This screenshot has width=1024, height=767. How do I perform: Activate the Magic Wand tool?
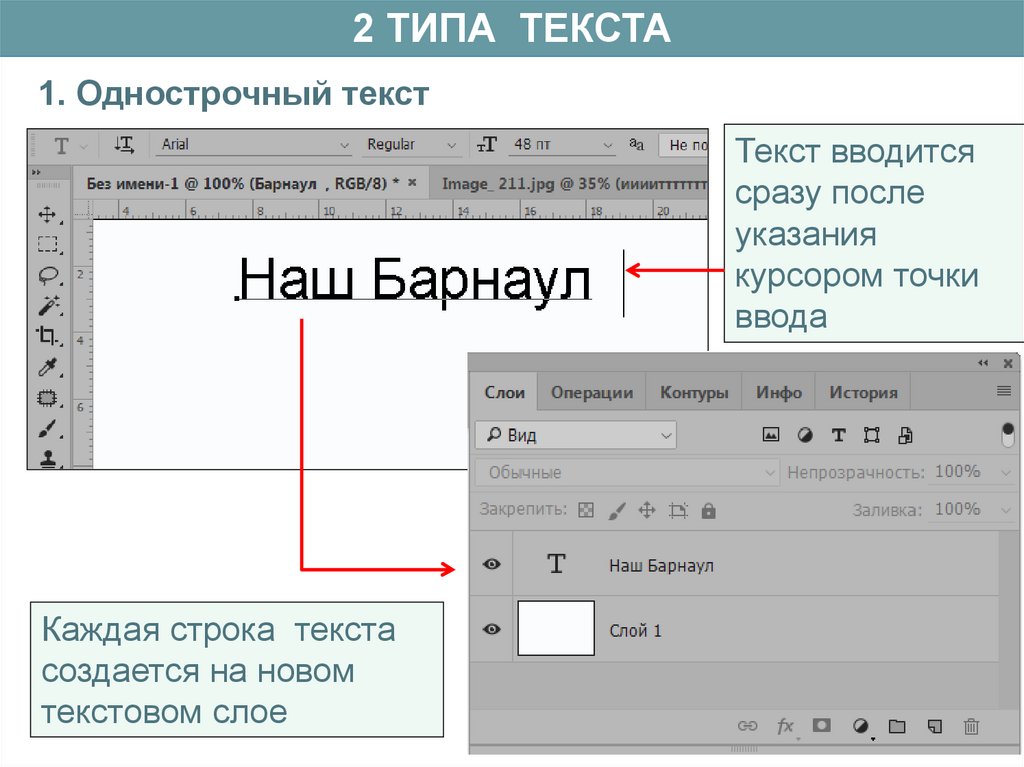coord(46,305)
